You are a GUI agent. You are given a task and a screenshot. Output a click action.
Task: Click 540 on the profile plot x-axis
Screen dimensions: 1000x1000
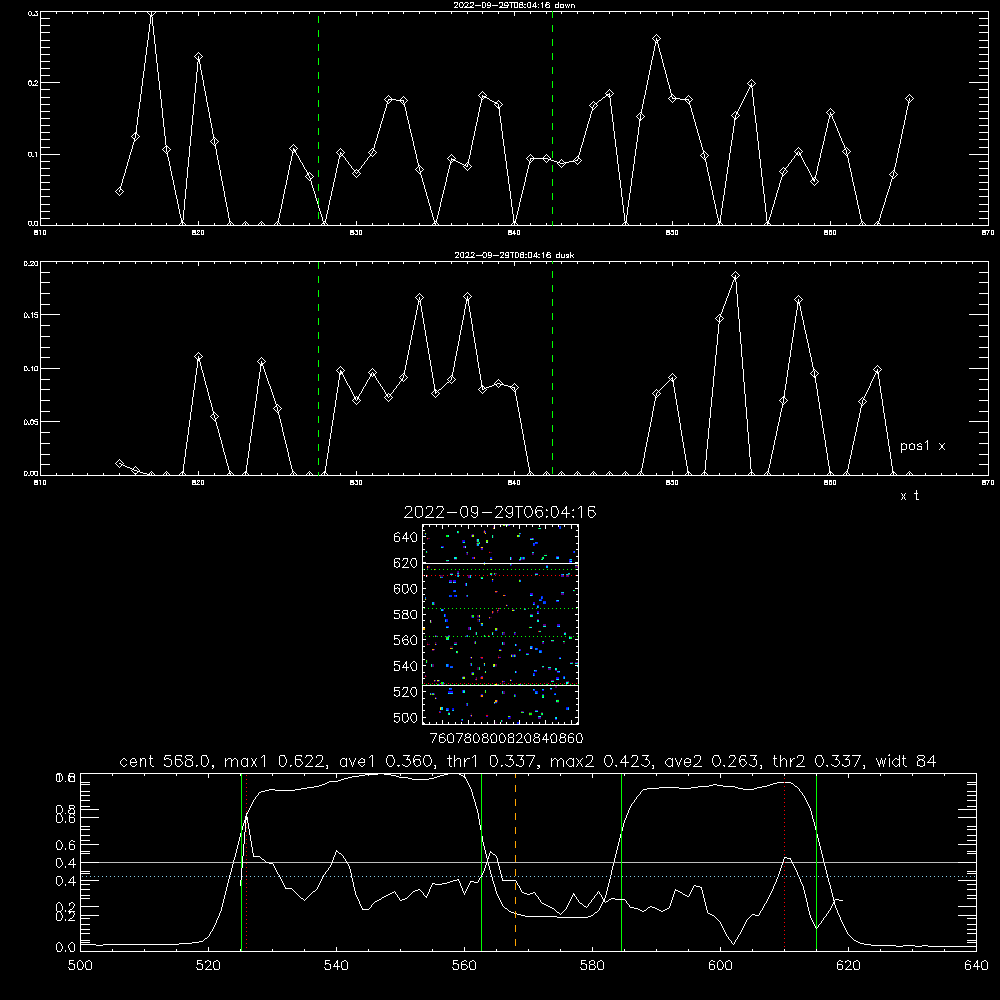(336, 965)
